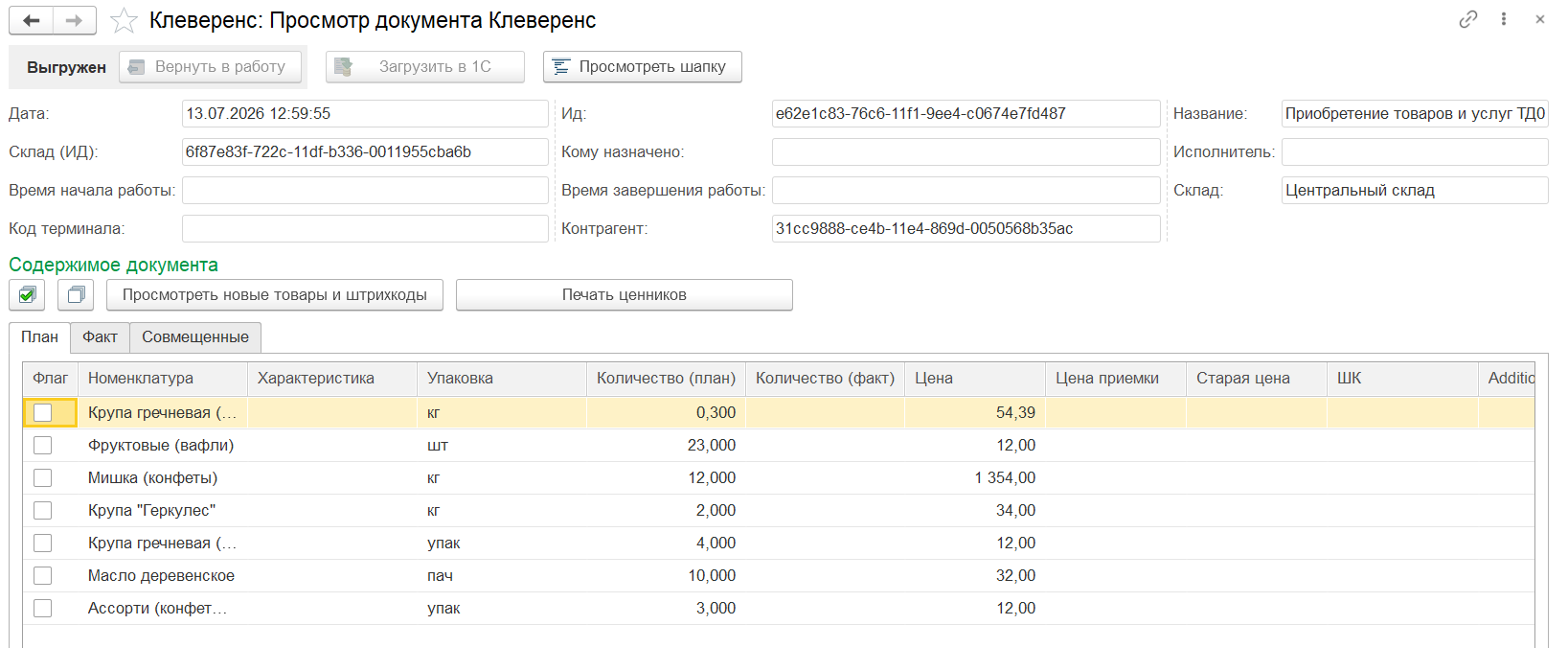The height and width of the screenshot is (648, 1568).
Task: Sort by the Номенклатура column header
Action: pyautogui.click(x=163, y=379)
